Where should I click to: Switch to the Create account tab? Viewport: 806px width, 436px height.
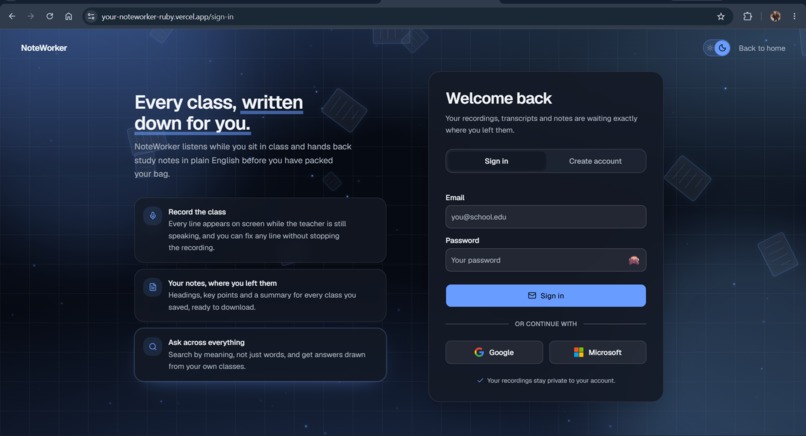(595, 161)
